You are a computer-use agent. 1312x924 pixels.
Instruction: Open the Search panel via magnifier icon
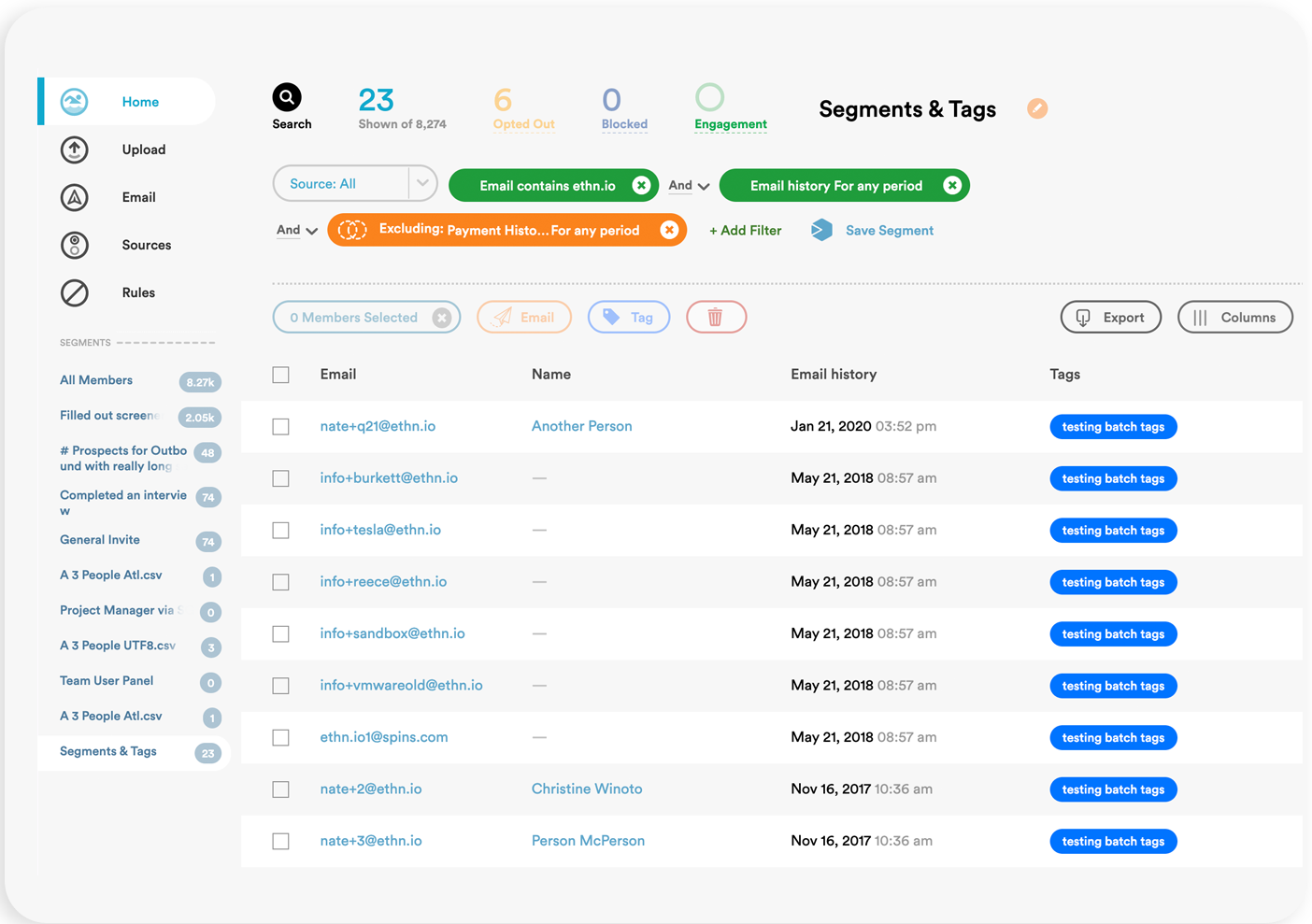[x=287, y=96]
